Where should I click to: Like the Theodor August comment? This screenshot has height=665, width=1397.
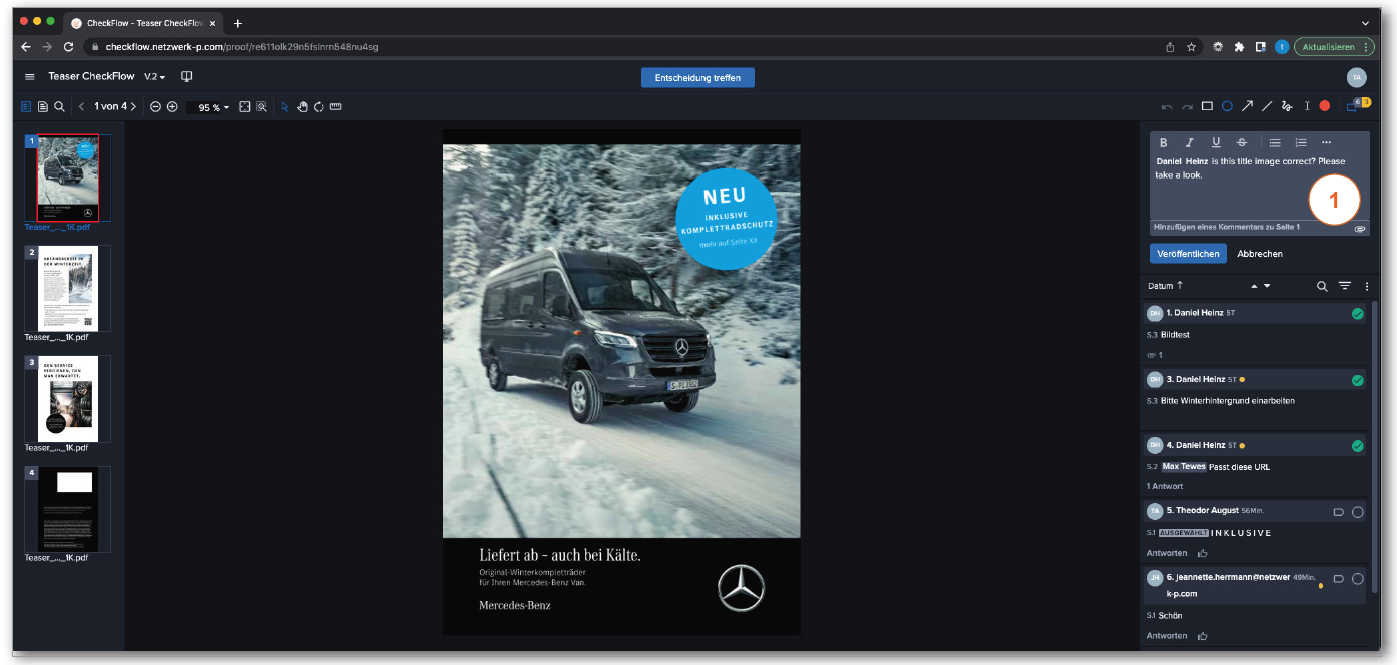click(x=1203, y=553)
